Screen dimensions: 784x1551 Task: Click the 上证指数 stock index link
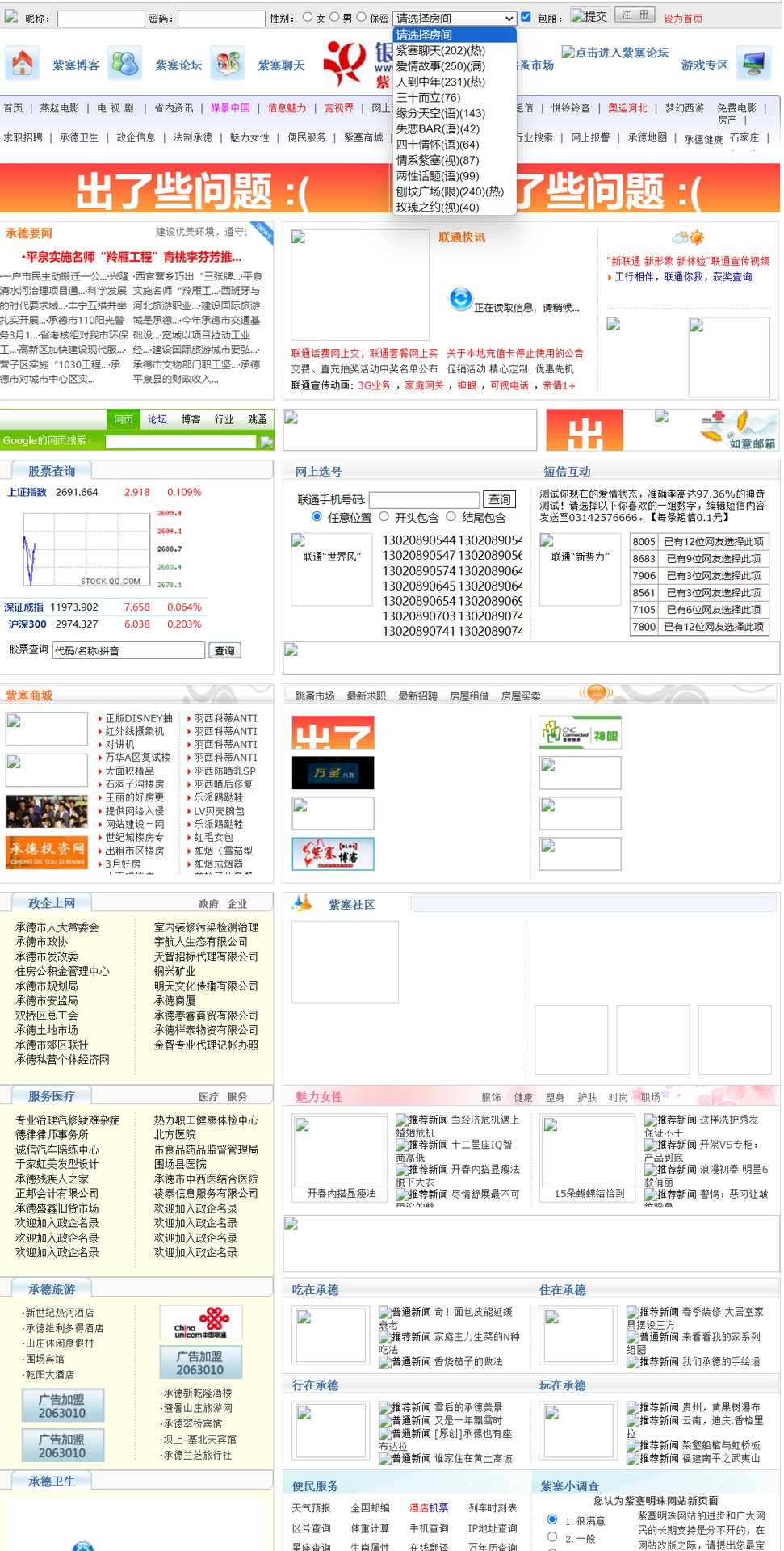point(27,492)
